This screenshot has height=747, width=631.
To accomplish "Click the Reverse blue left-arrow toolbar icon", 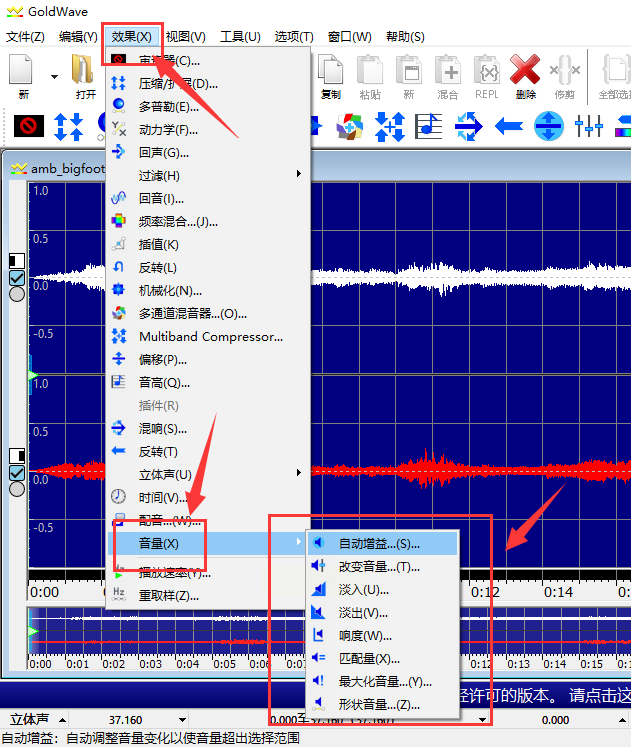I will [x=509, y=126].
